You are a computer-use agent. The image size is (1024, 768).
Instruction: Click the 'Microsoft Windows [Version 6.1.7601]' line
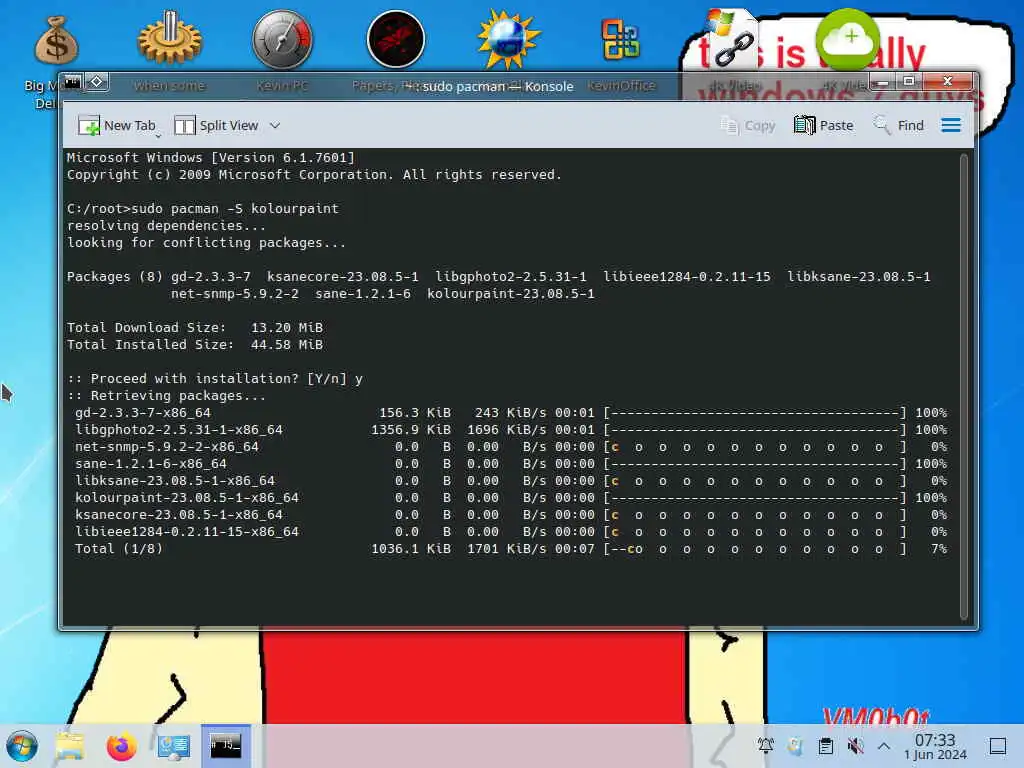pos(210,157)
